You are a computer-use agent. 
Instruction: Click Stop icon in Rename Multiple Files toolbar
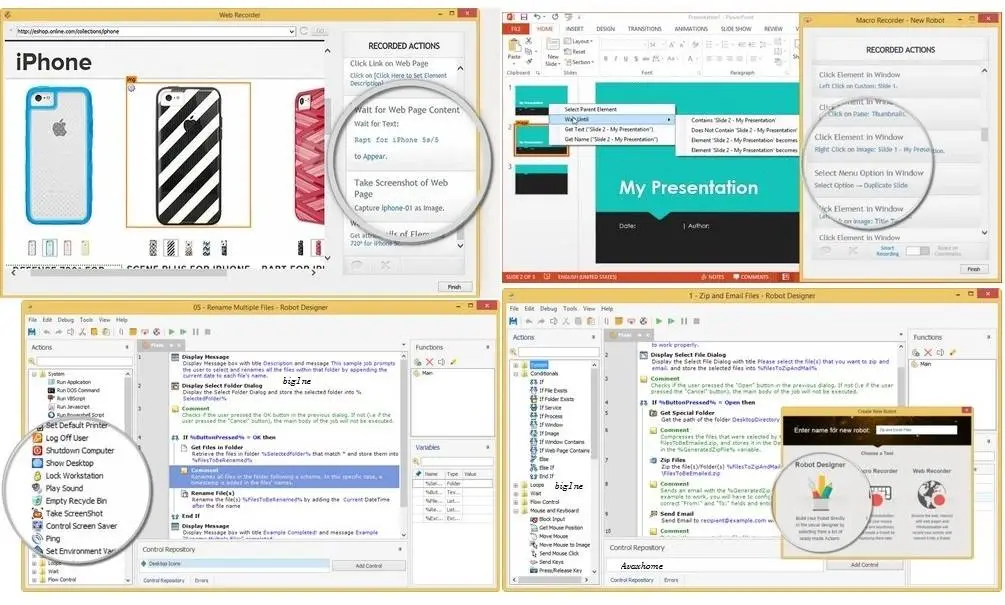click(208, 332)
